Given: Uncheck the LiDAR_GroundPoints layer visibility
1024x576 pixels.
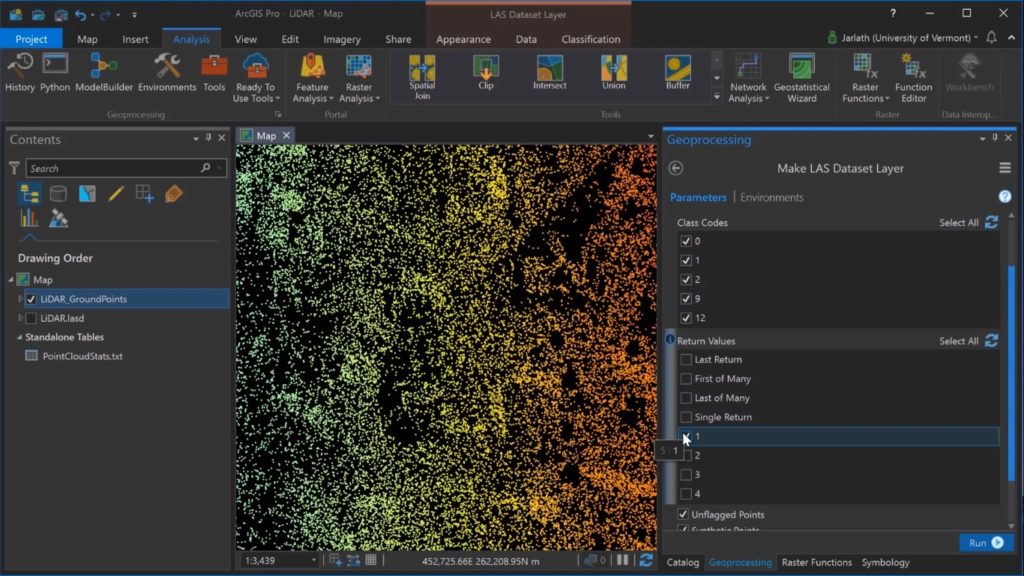Looking at the screenshot, I should 32,299.
